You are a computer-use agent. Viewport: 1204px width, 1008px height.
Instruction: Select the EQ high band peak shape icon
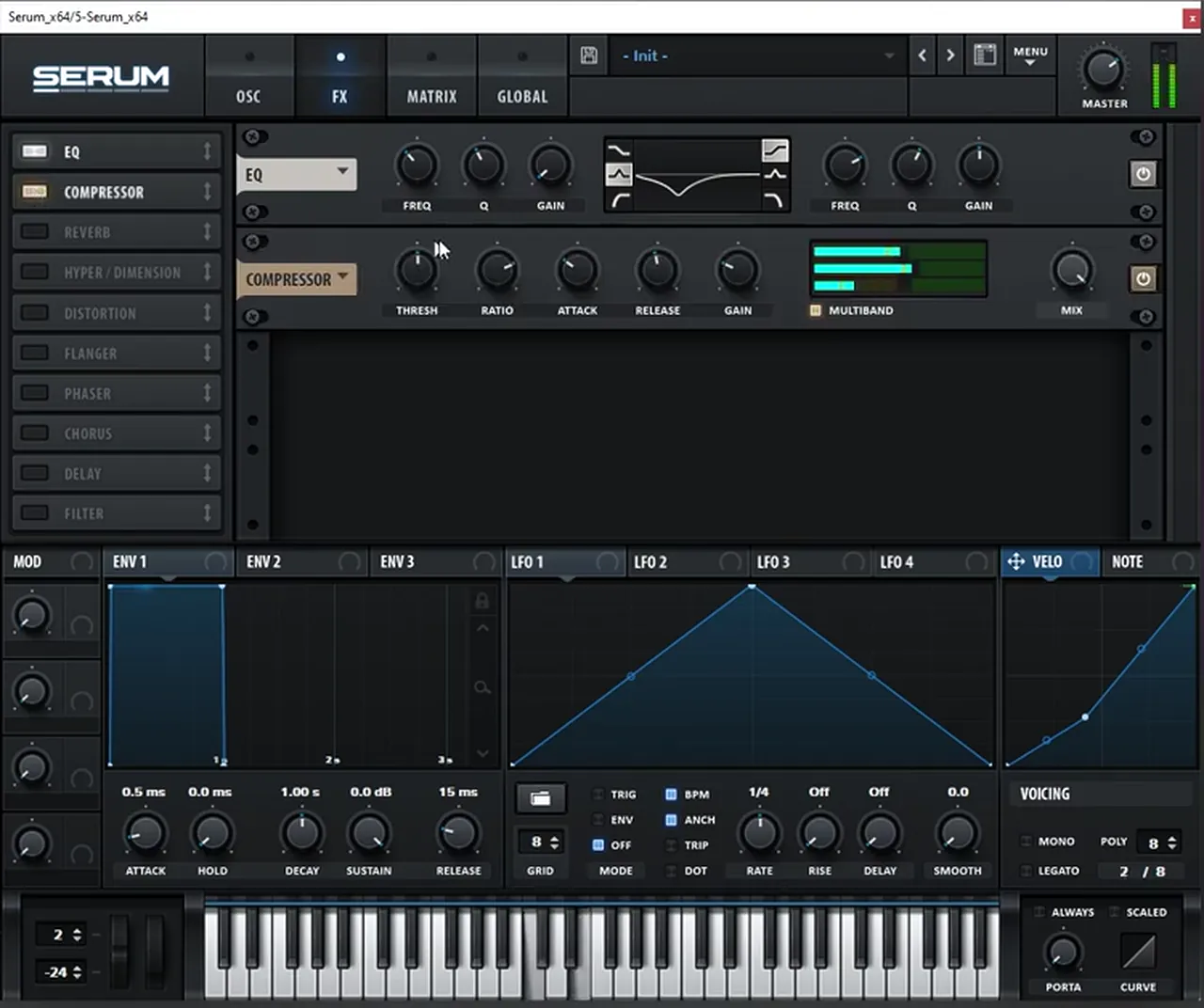pyautogui.click(x=775, y=175)
